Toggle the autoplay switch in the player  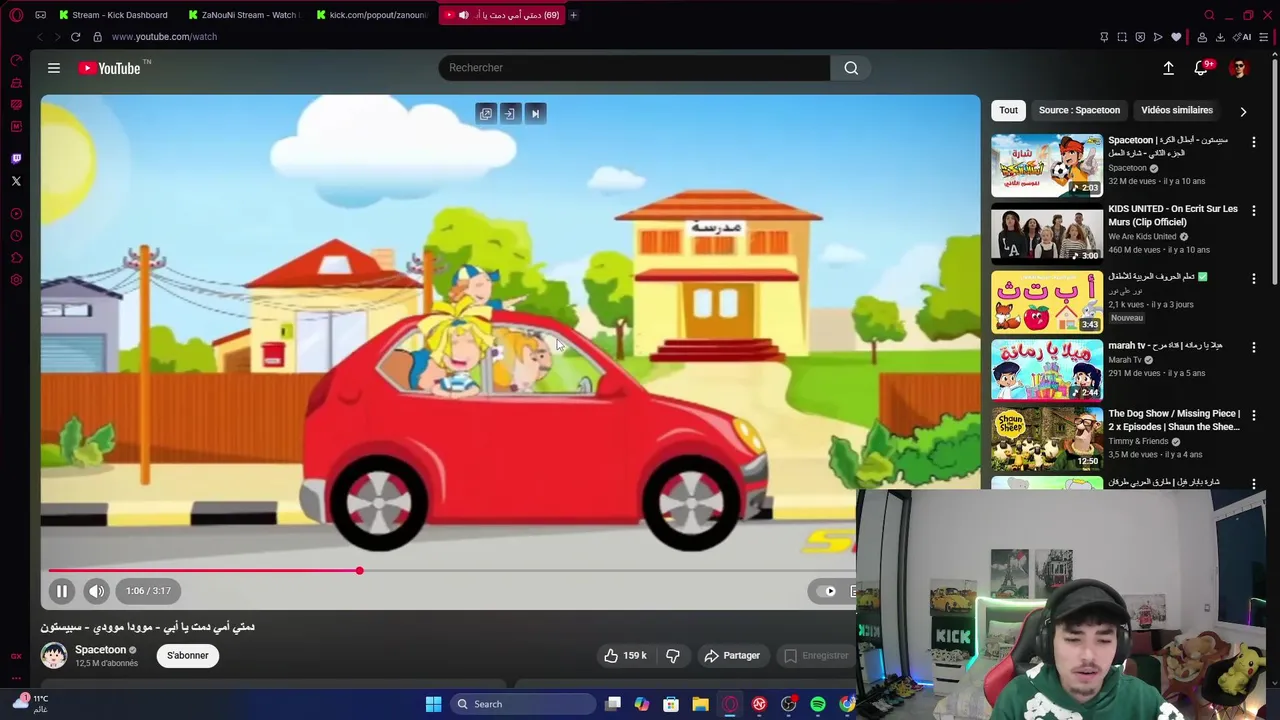[x=828, y=591]
